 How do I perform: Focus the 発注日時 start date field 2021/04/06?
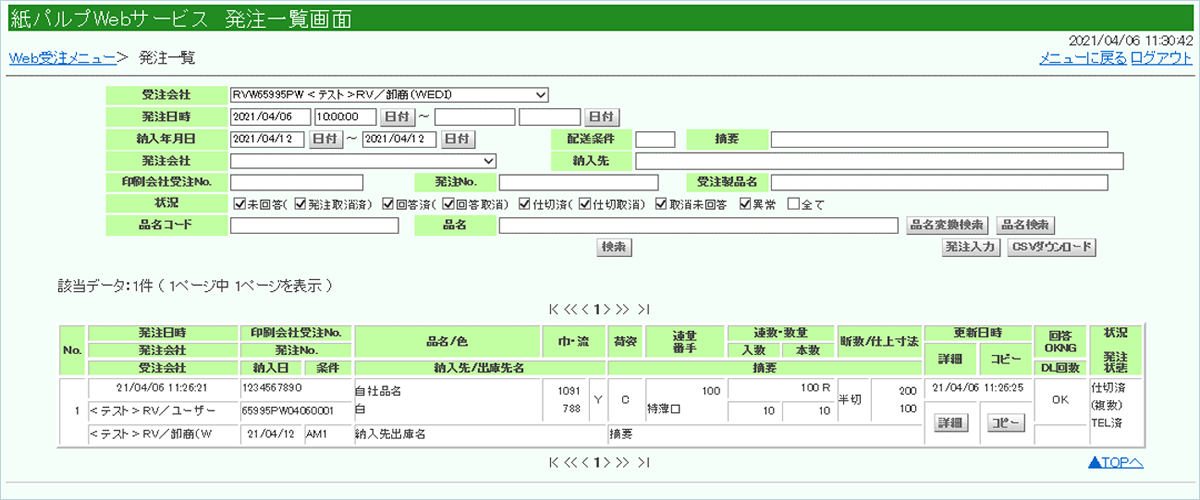[x=269, y=117]
